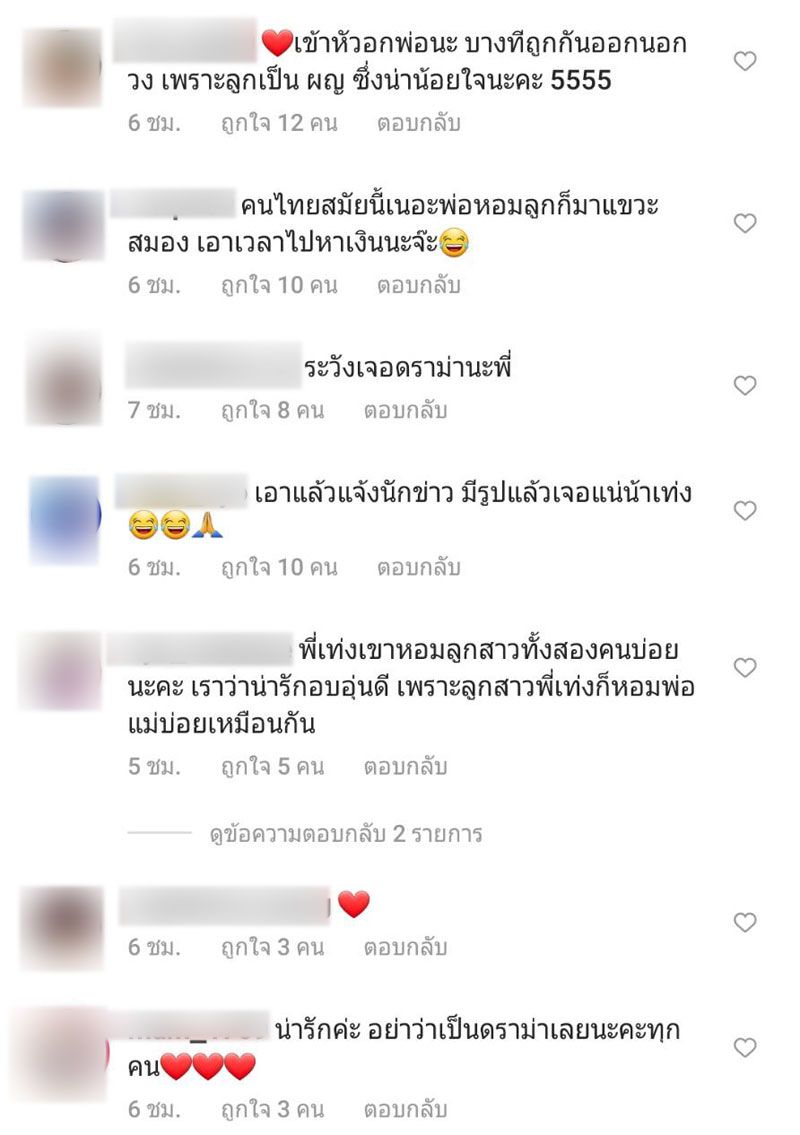Expand ดูข้อความตอบกลับ 2 รายการ replies
This screenshot has width=800, height=1135.
pyautogui.click(x=345, y=834)
